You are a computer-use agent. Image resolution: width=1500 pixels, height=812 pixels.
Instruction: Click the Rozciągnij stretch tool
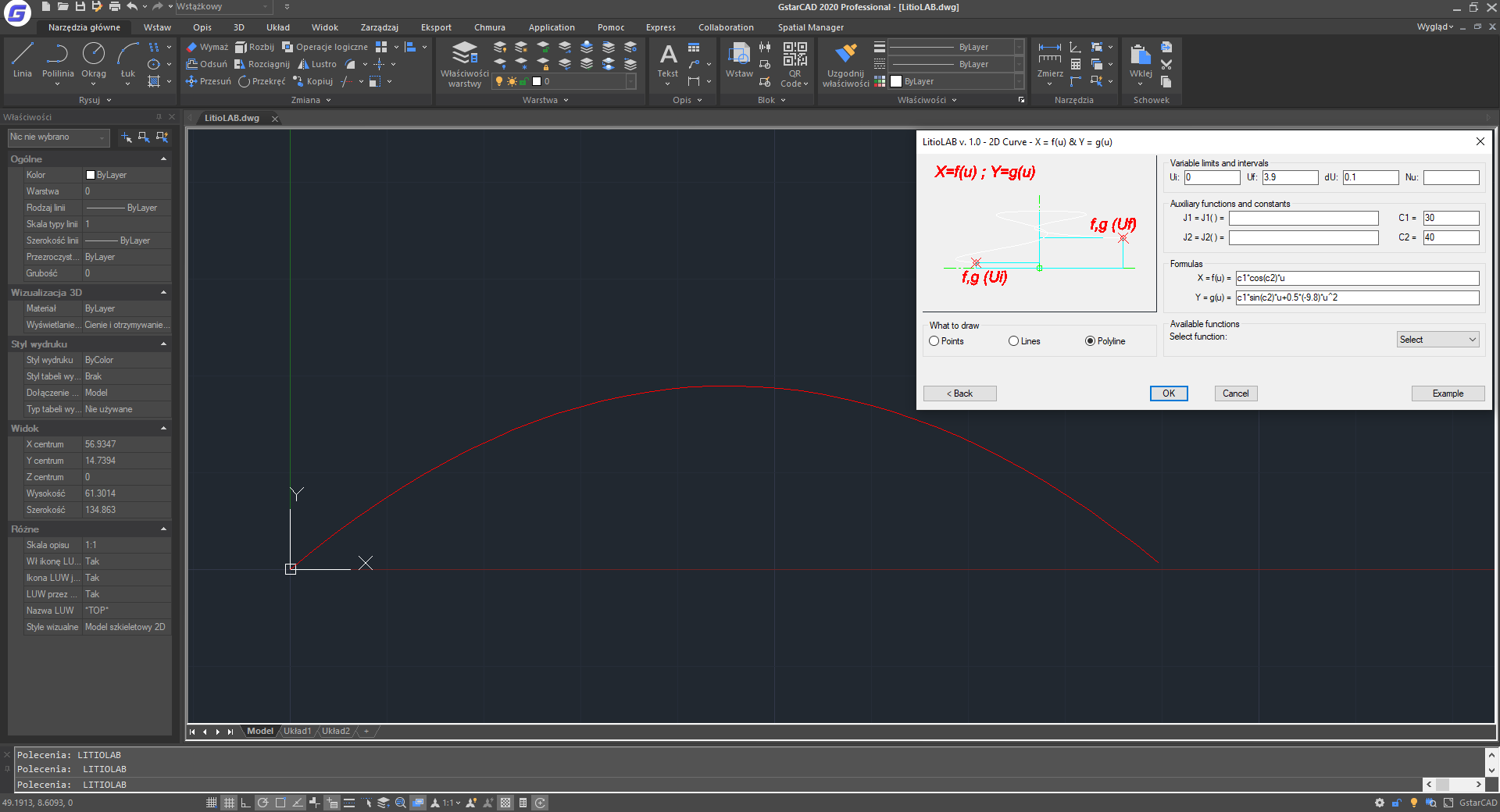(x=262, y=64)
